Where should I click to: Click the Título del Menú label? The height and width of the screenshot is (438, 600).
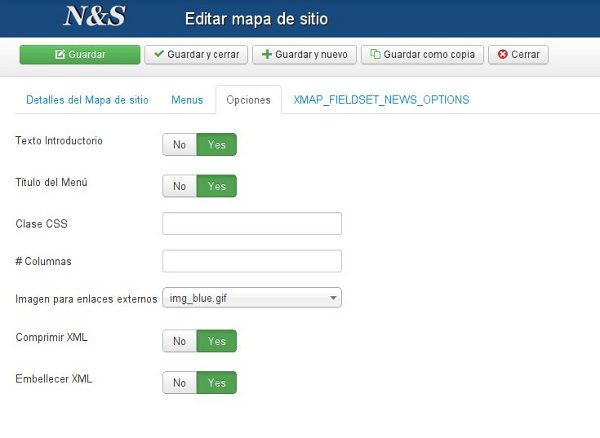(x=52, y=182)
